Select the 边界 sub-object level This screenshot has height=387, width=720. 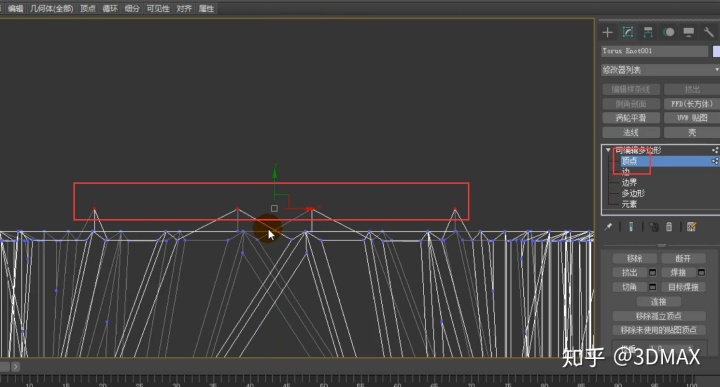pyautogui.click(x=629, y=182)
